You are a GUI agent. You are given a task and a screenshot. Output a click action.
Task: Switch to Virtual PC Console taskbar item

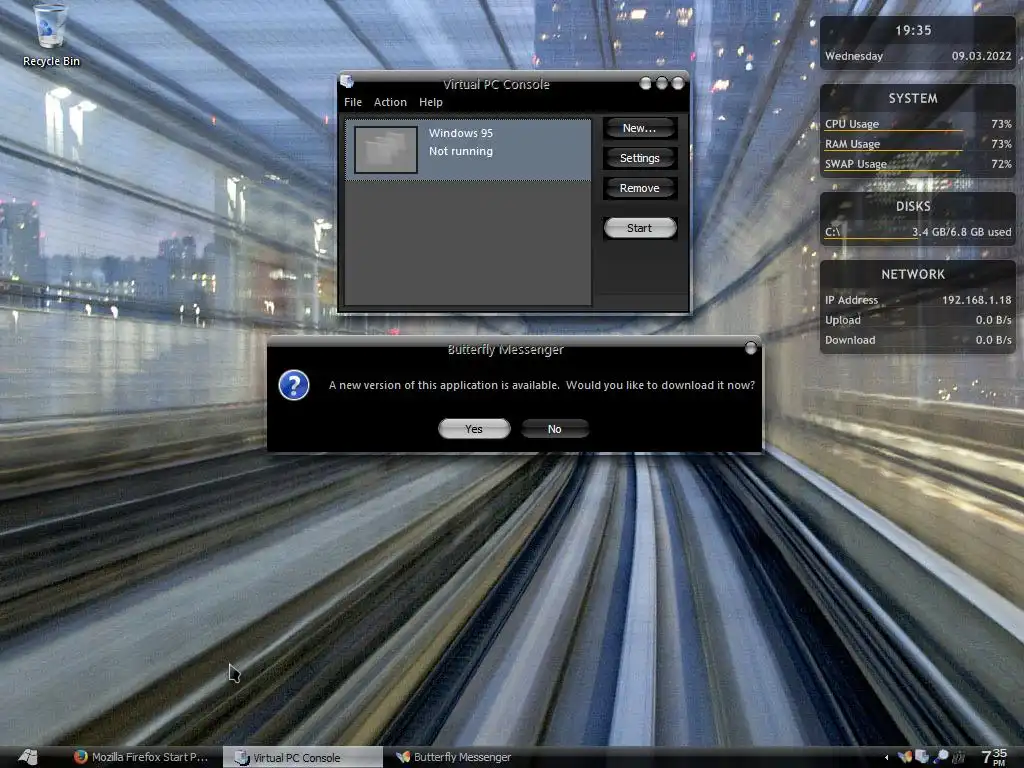click(302, 758)
